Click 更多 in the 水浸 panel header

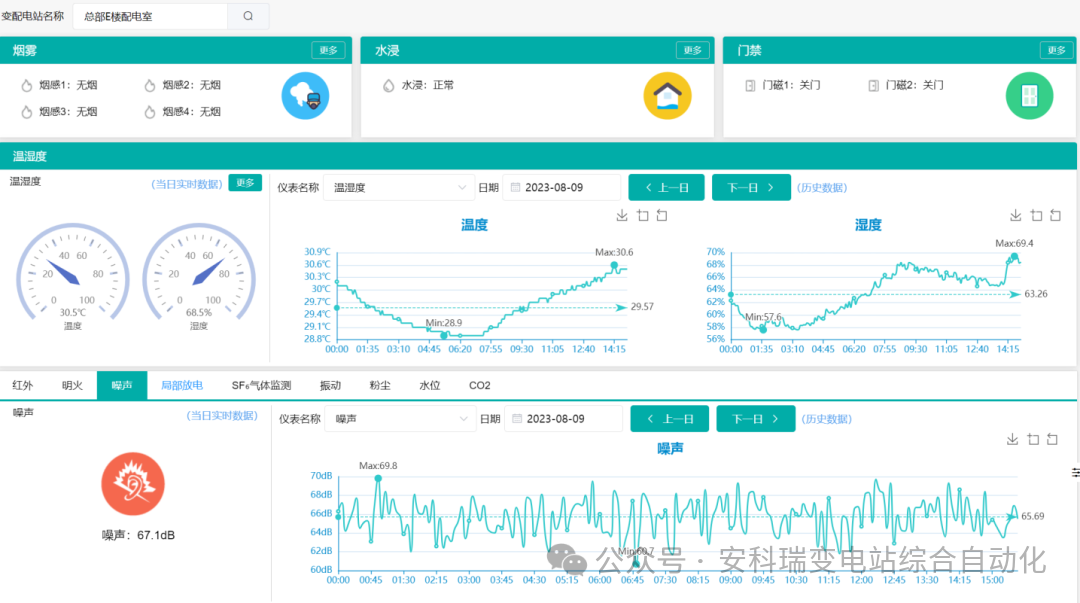point(692,50)
